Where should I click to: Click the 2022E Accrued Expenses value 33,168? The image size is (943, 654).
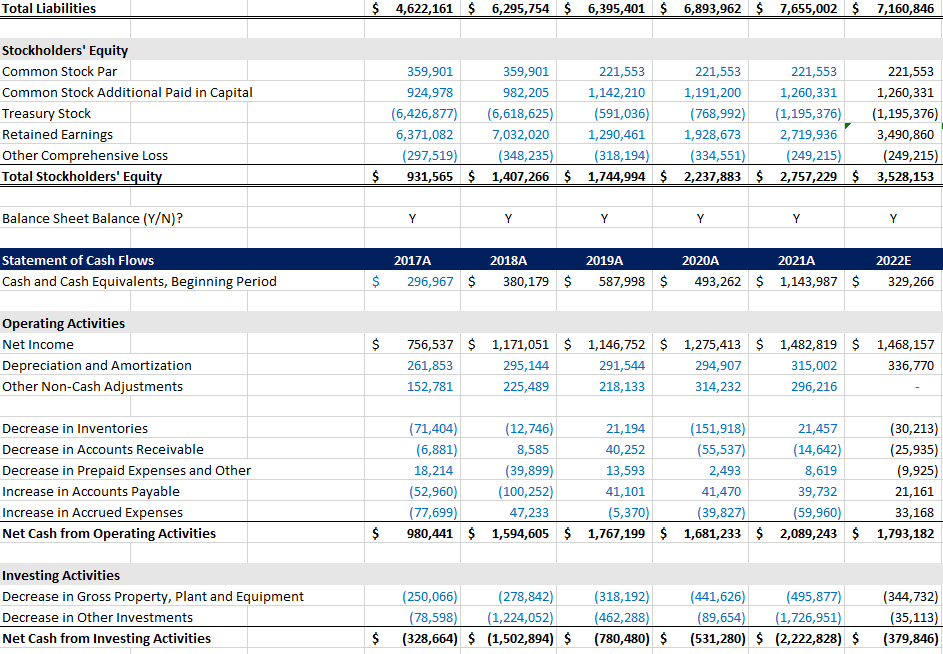(x=914, y=513)
